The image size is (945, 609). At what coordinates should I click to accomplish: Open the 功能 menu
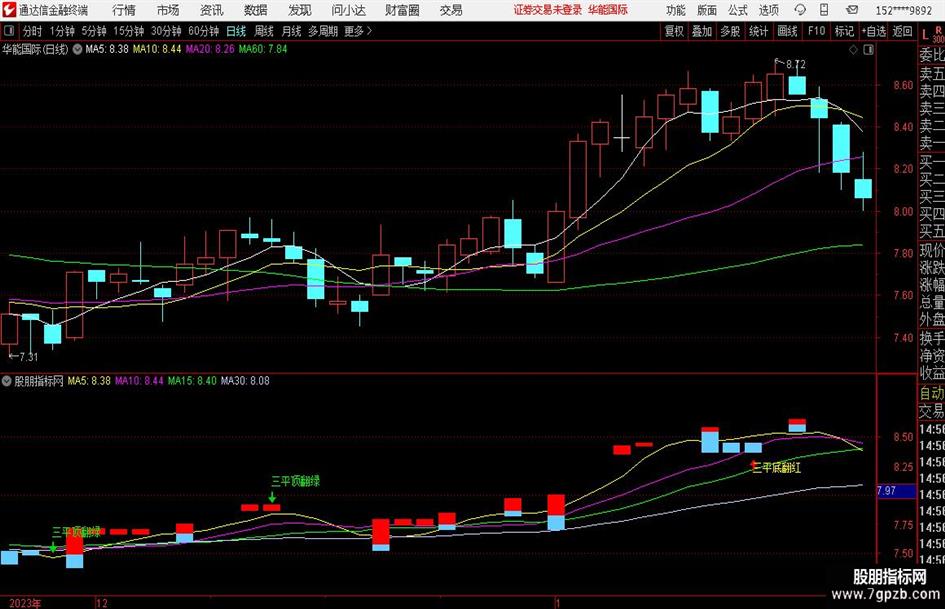coord(676,10)
